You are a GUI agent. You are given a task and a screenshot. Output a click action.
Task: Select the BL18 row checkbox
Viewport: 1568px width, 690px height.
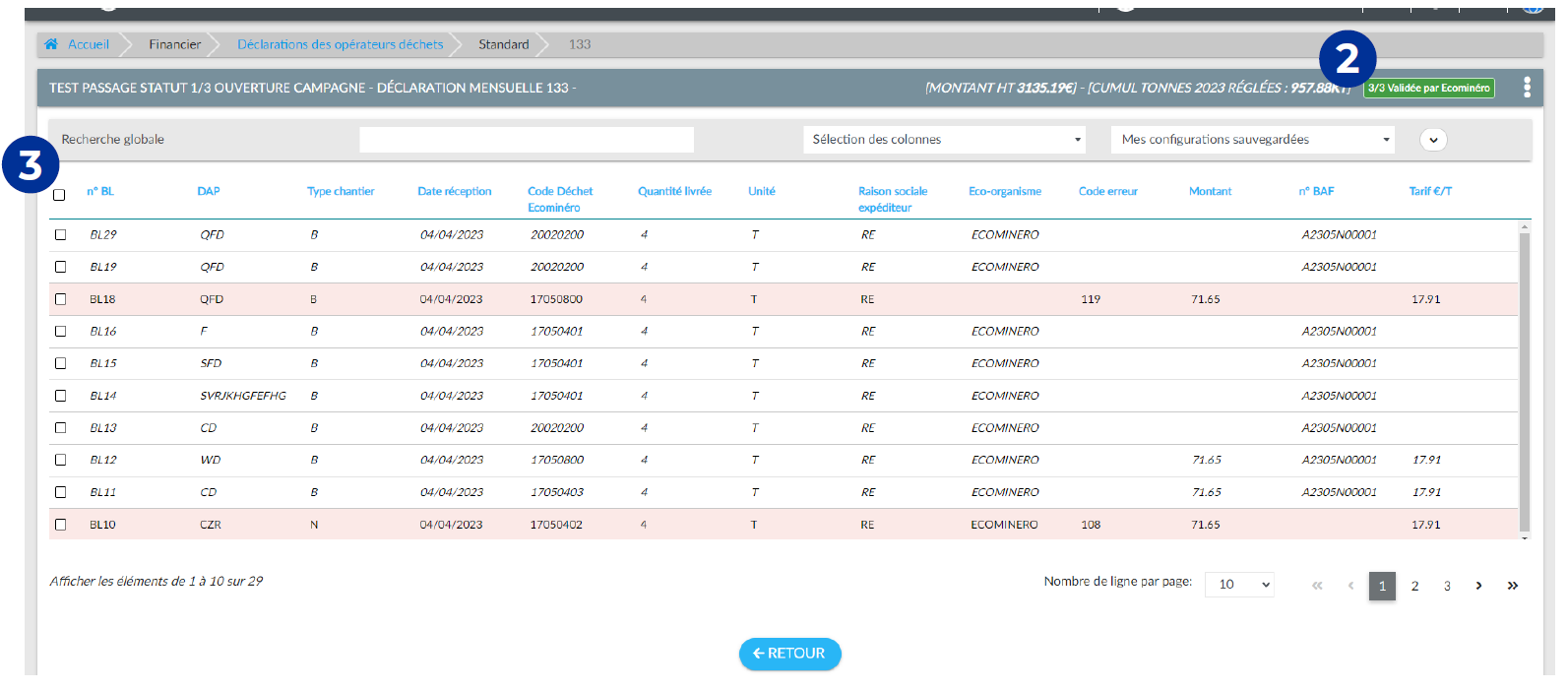pyautogui.click(x=61, y=299)
